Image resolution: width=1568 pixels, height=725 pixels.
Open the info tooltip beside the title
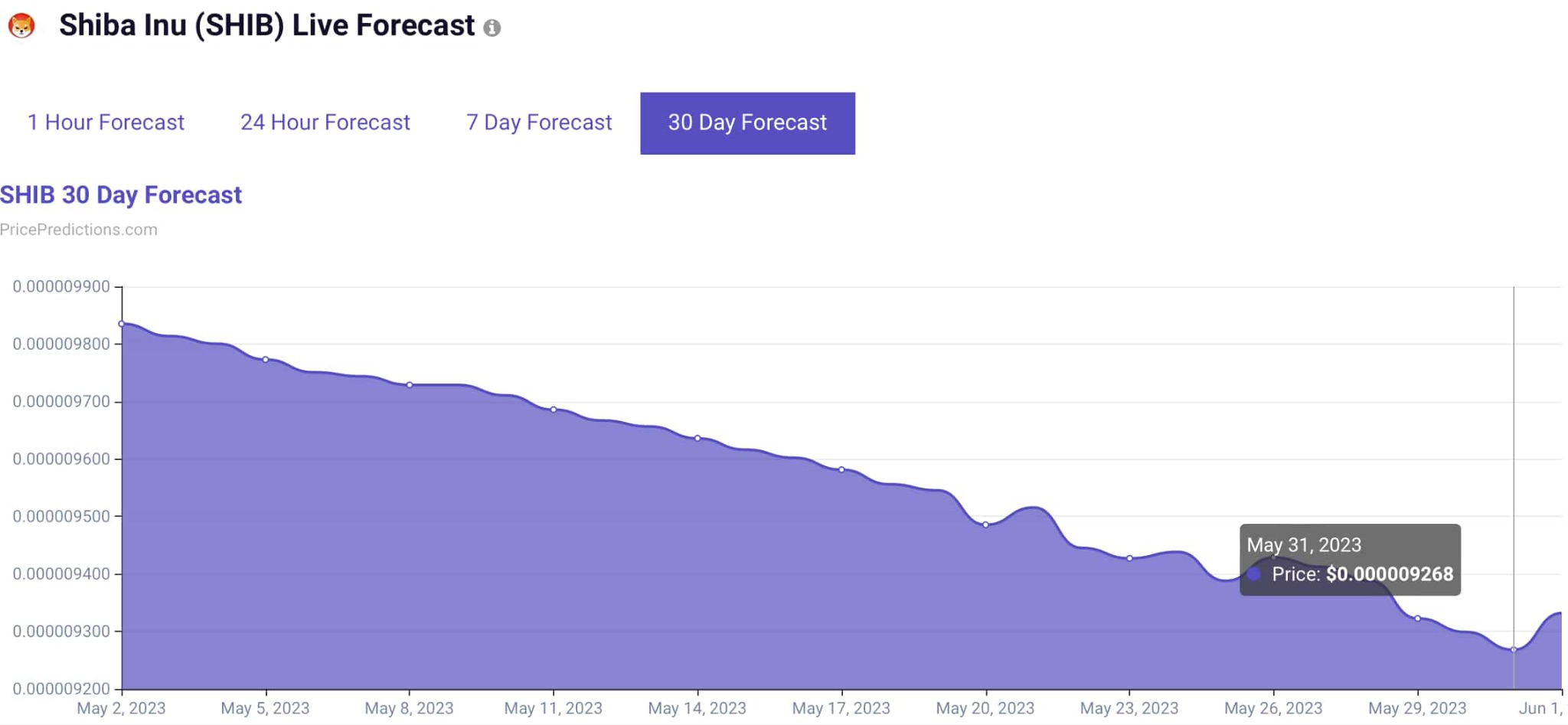(494, 28)
